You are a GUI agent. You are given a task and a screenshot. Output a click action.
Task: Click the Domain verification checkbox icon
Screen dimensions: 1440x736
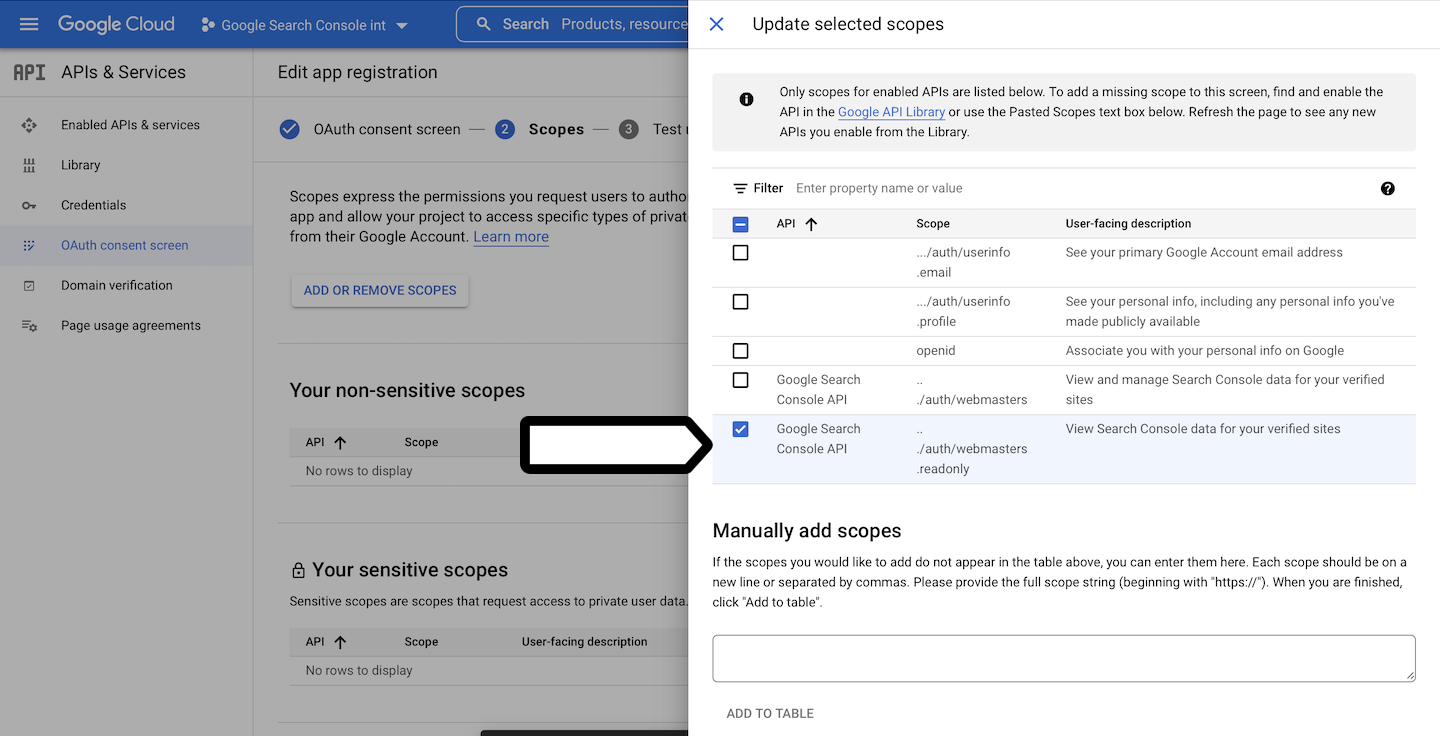point(29,285)
